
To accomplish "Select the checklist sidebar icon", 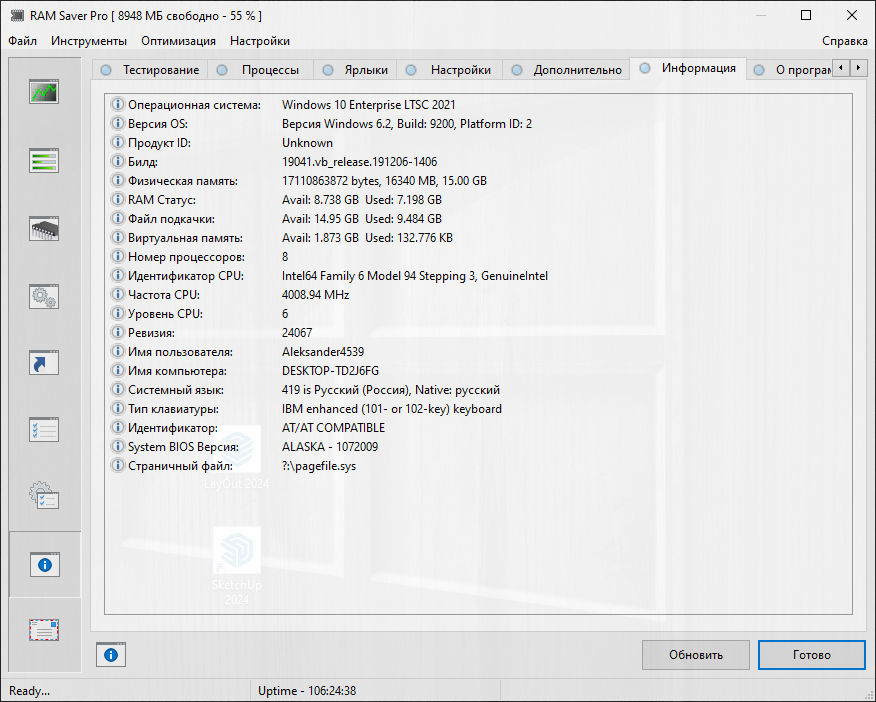I will (x=44, y=430).
